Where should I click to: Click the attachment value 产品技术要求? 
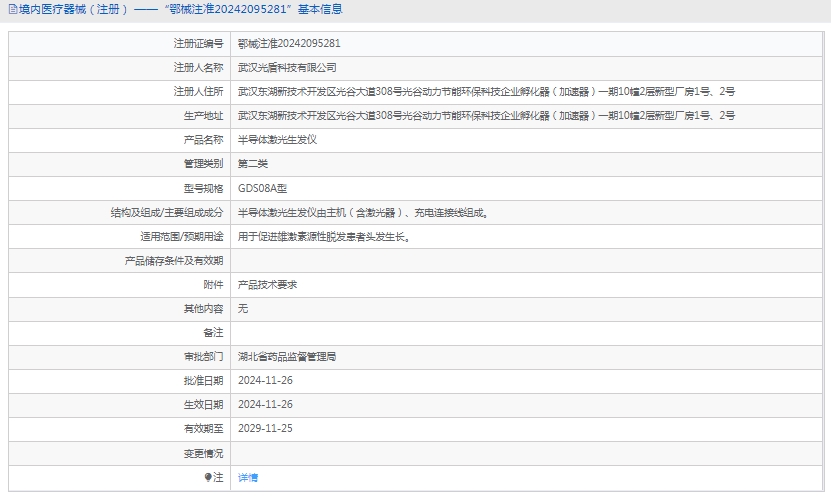click(267, 285)
